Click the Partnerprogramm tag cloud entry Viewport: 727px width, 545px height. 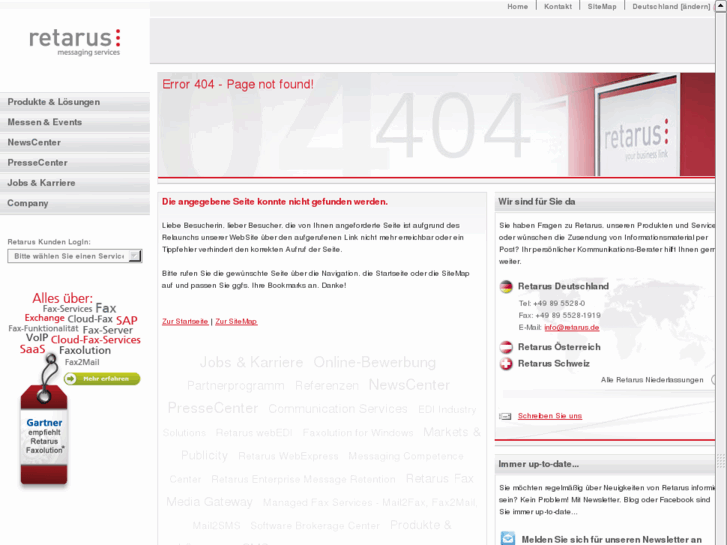tap(236, 386)
